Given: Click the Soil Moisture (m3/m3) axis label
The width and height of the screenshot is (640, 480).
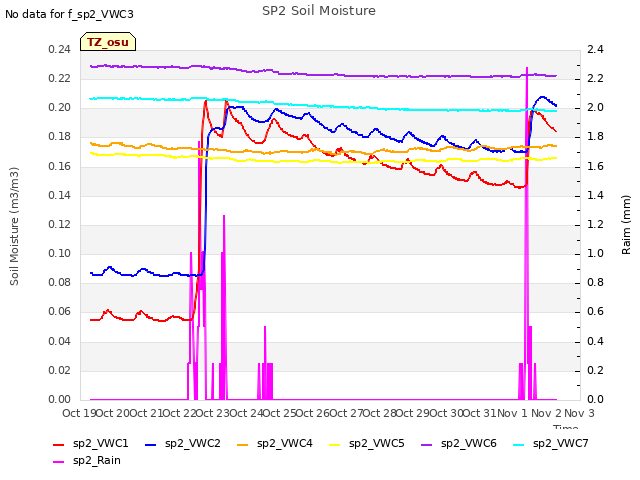Looking at the screenshot, I should click(14, 226).
